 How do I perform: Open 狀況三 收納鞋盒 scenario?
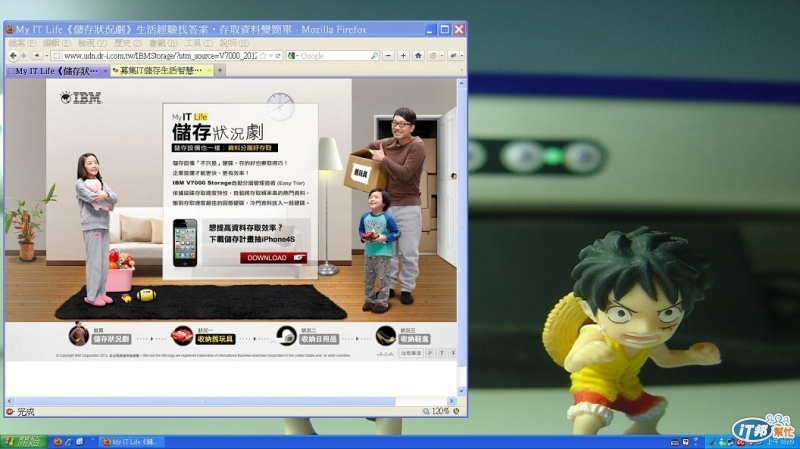tap(415, 339)
